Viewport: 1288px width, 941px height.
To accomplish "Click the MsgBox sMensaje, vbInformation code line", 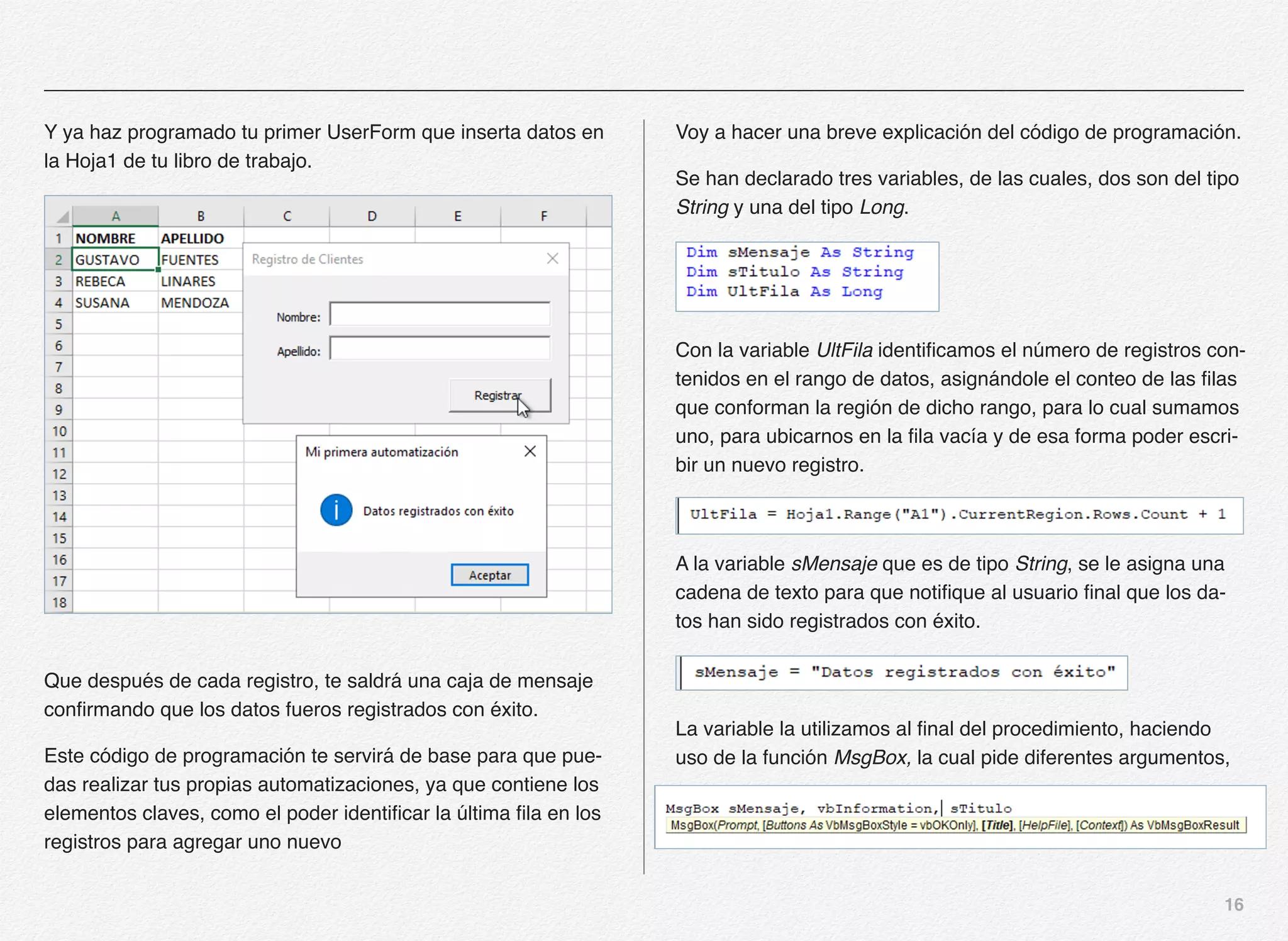I will (x=838, y=808).
